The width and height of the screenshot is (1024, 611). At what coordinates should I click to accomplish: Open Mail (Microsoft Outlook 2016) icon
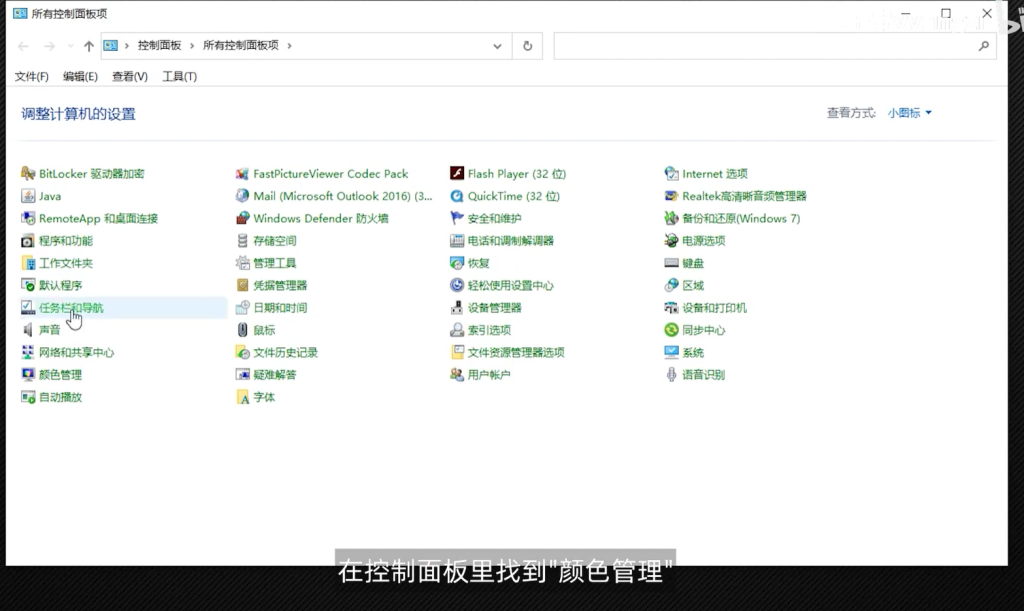(x=242, y=196)
